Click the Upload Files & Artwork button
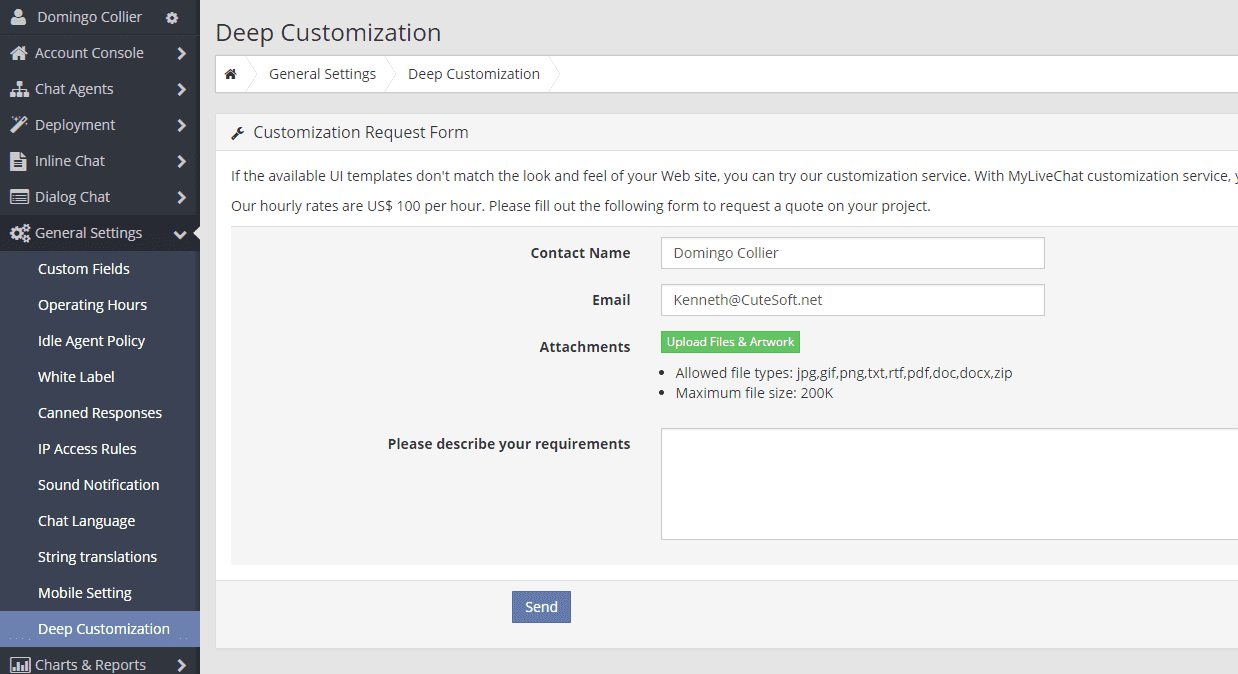Image resolution: width=1238 pixels, height=674 pixels. tap(730, 341)
